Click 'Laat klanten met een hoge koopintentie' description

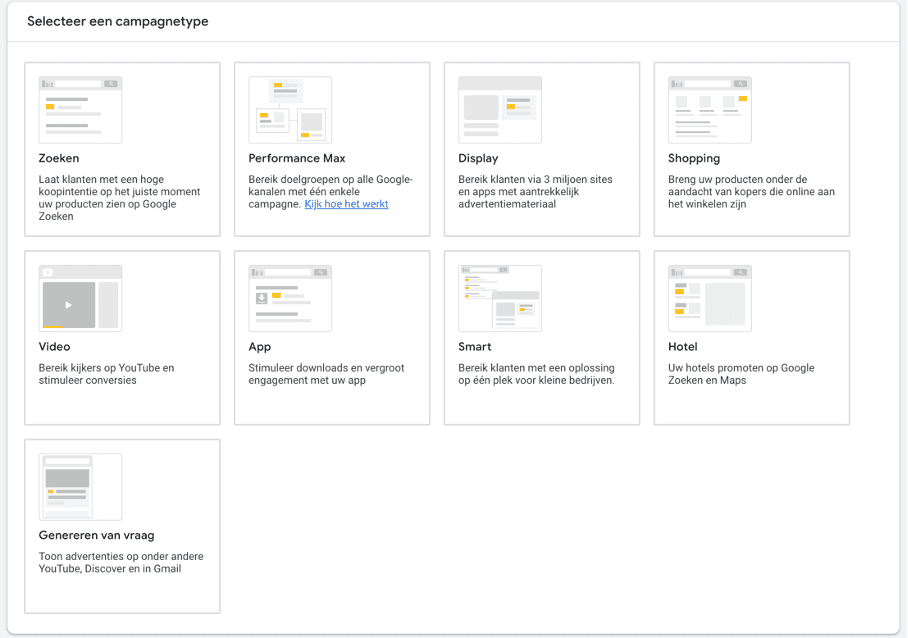point(119,197)
